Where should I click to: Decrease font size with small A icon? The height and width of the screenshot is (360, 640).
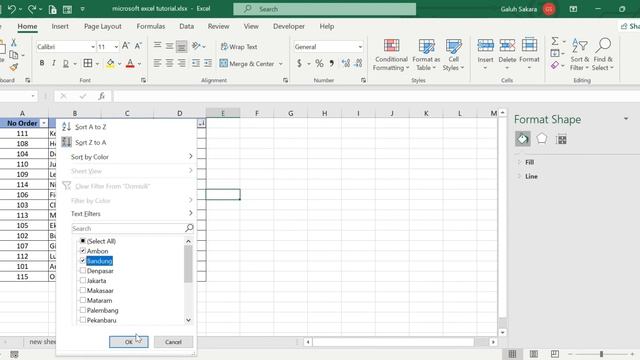138,46
